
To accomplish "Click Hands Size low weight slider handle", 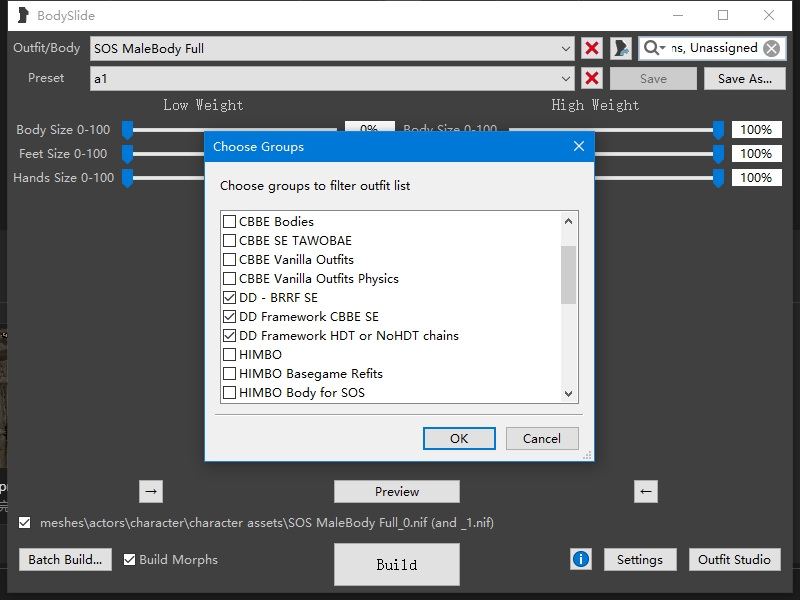I will [128, 179].
